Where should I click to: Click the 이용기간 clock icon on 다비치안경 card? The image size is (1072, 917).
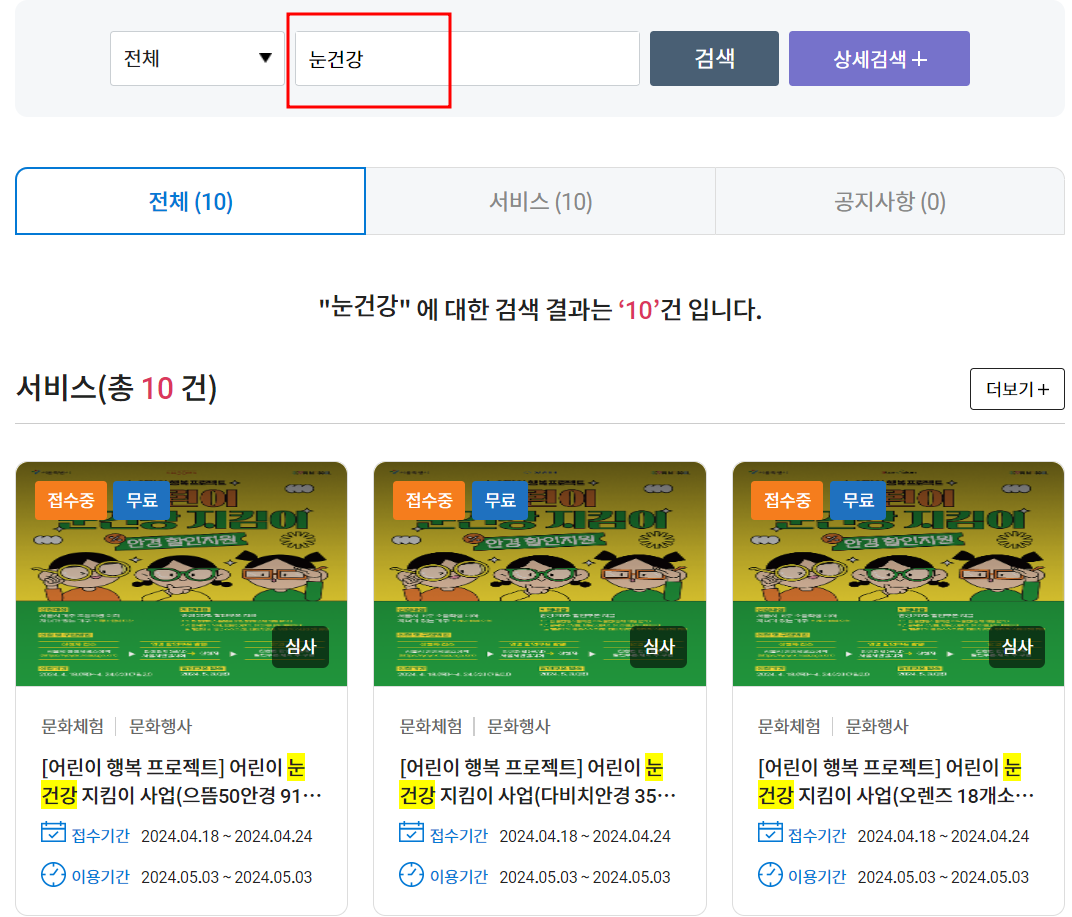tap(412, 875)
